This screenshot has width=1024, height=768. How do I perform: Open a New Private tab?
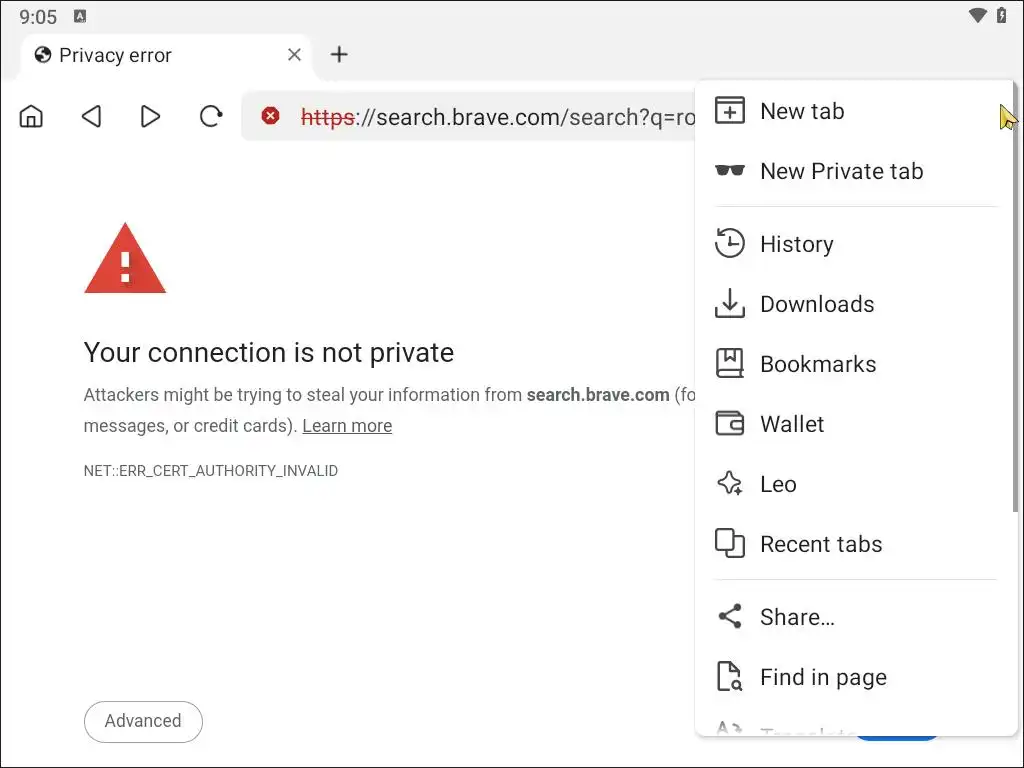pos(854,171)
